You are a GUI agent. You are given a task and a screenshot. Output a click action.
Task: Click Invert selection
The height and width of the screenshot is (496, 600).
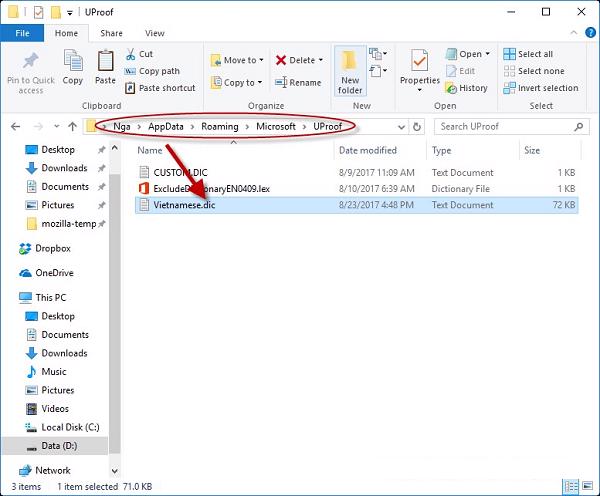pyautogui.click(x=541, y=88)
